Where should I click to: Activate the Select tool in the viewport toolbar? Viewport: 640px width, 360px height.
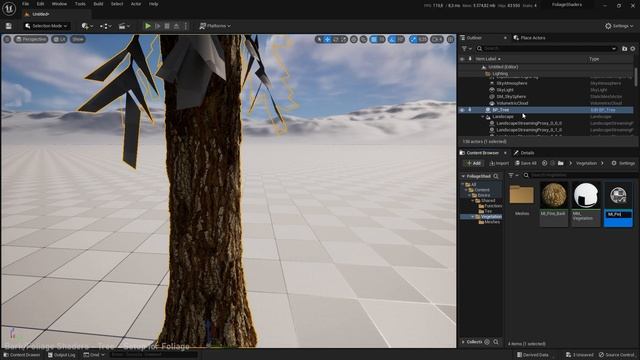[319, 40]
